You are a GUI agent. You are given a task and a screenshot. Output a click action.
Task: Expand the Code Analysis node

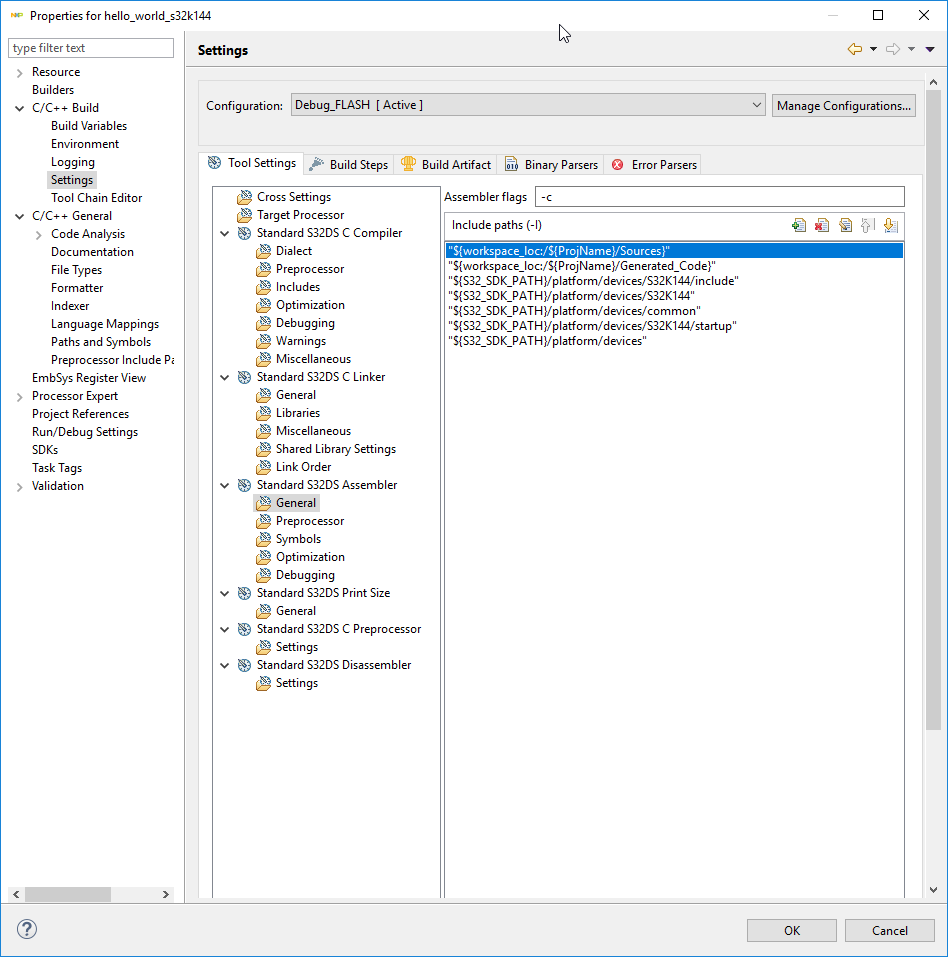[38, 235]
